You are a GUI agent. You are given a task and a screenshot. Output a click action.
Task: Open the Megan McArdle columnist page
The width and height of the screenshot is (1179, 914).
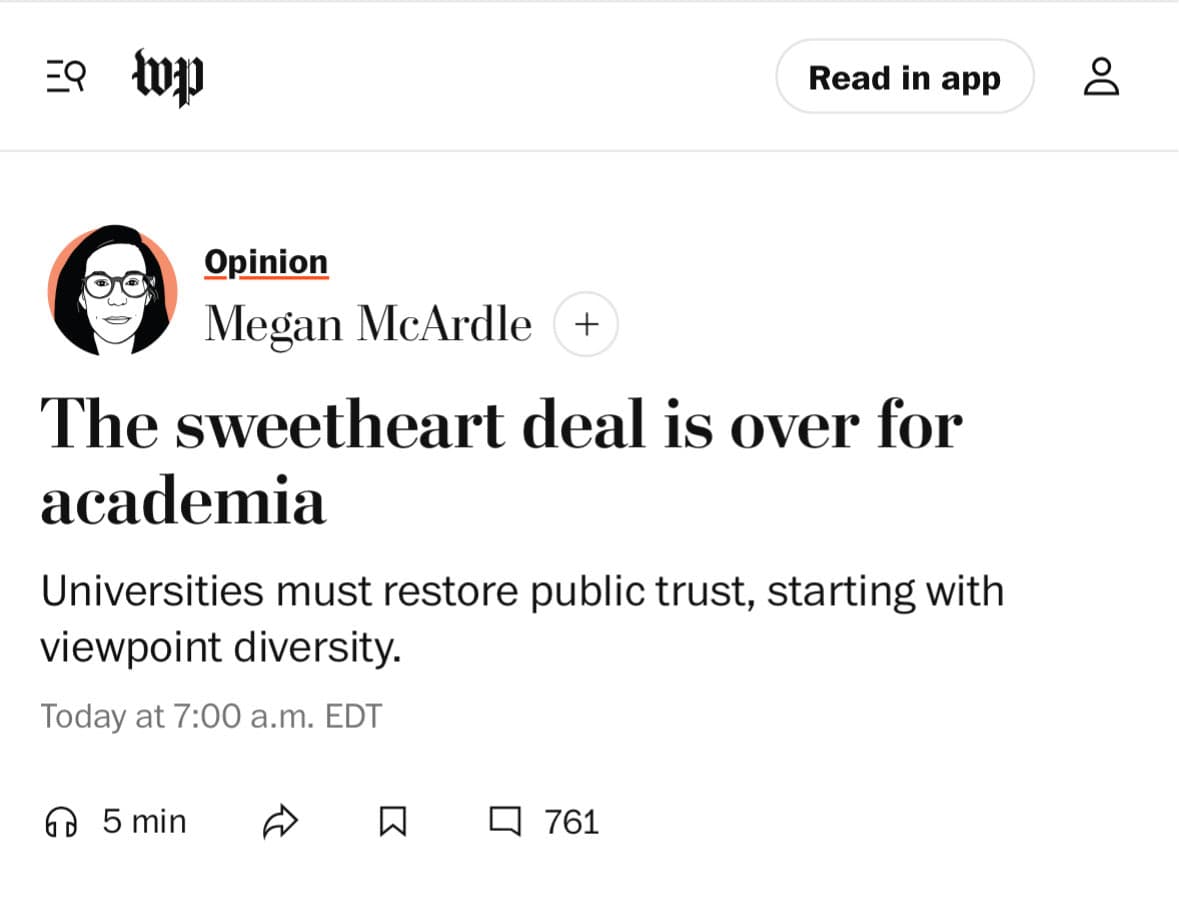(x=368, y=323)
